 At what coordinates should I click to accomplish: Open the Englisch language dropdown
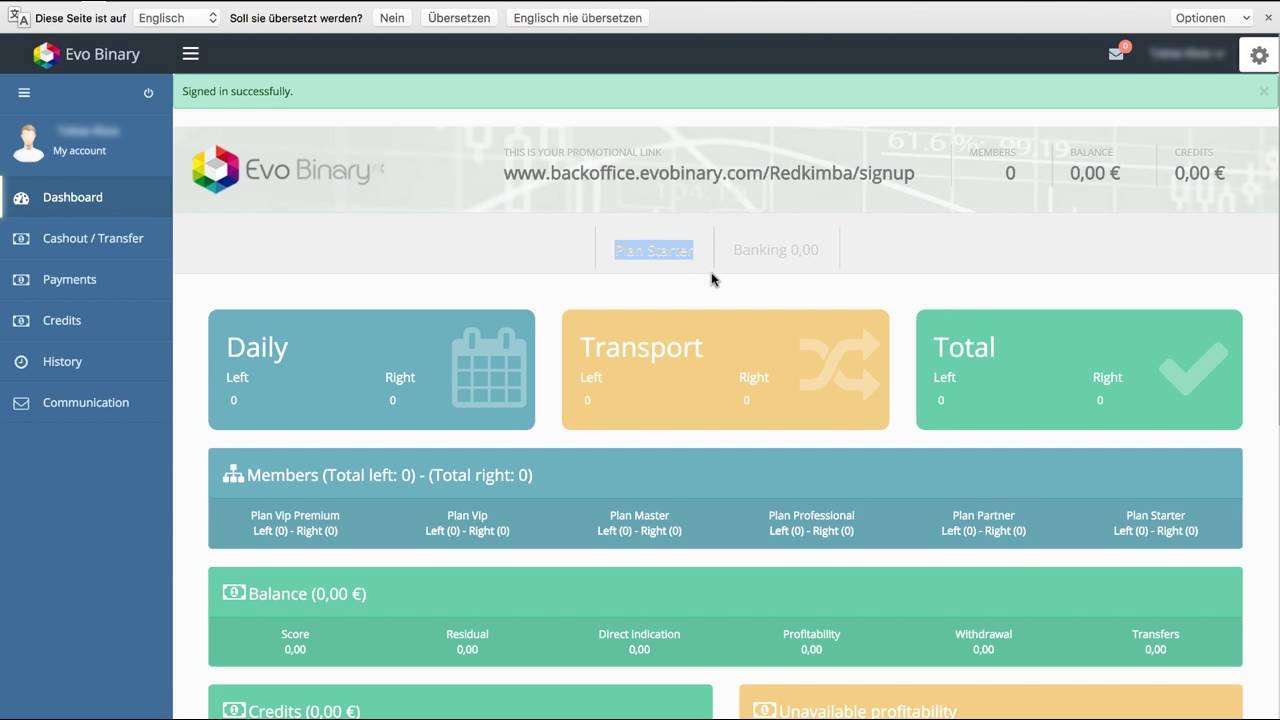177,18
